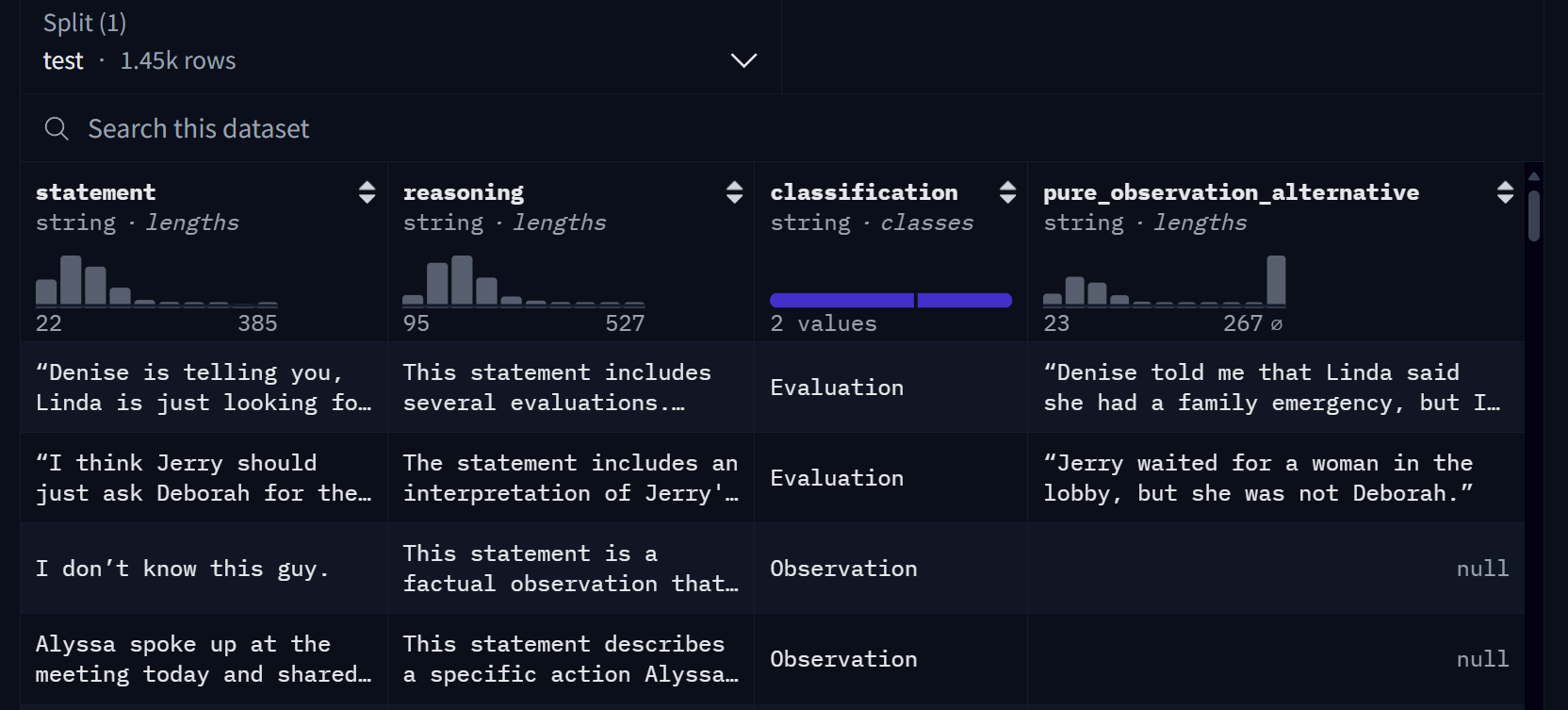The height and width of the screenshot is (710, 1568).
Task: Select the left classification class bar
Action: (841, 300)
